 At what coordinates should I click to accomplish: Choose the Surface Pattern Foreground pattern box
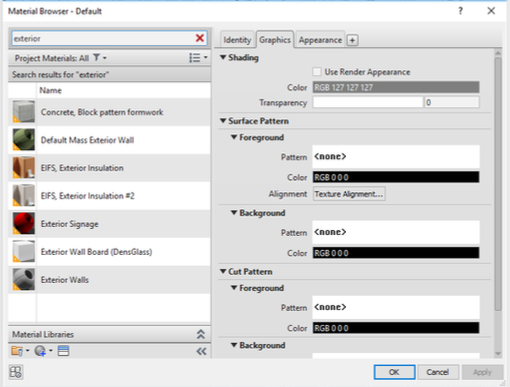coord(396,156)
